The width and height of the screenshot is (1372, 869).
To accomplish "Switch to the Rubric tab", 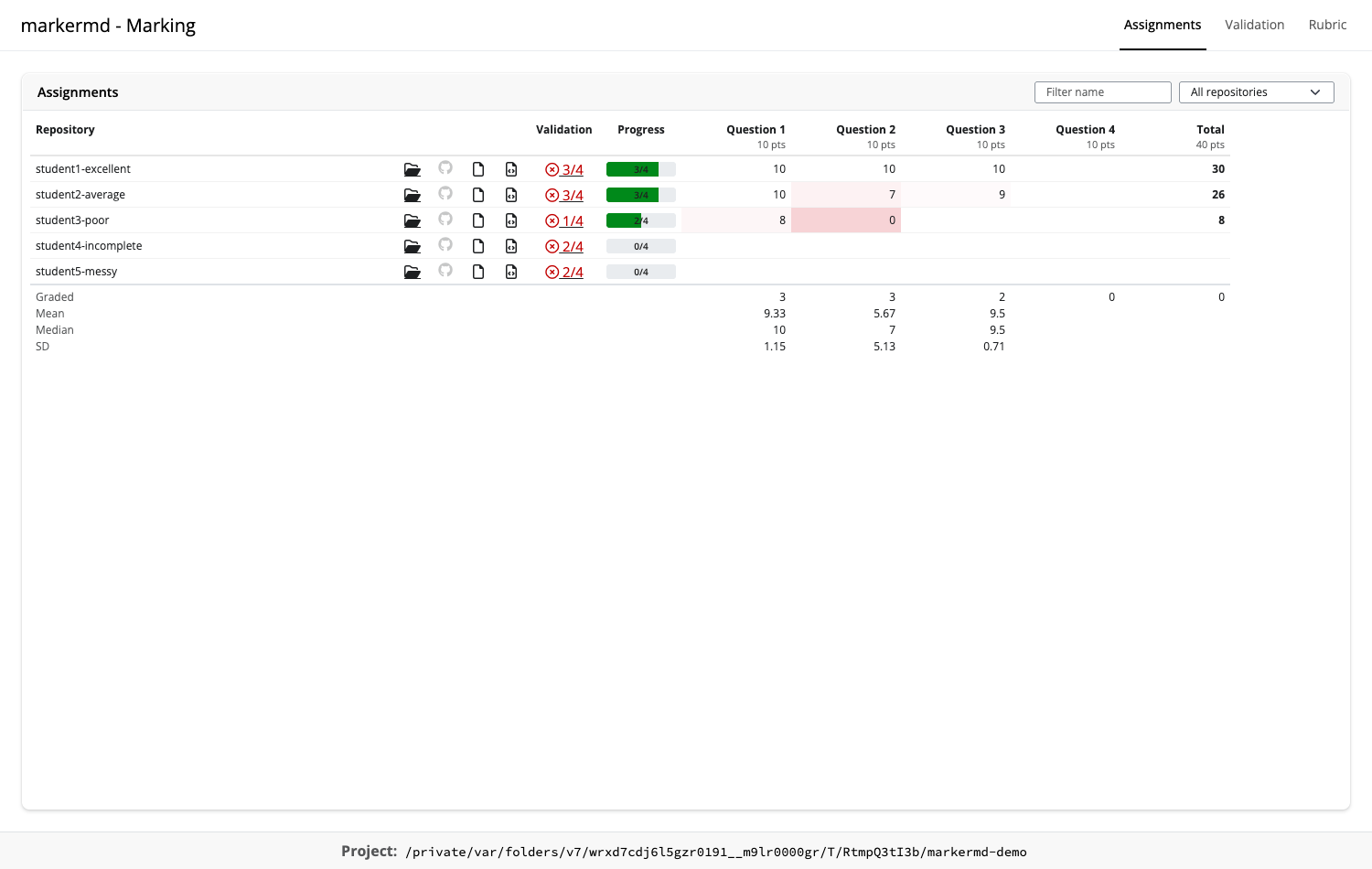I will point(1327,25).
